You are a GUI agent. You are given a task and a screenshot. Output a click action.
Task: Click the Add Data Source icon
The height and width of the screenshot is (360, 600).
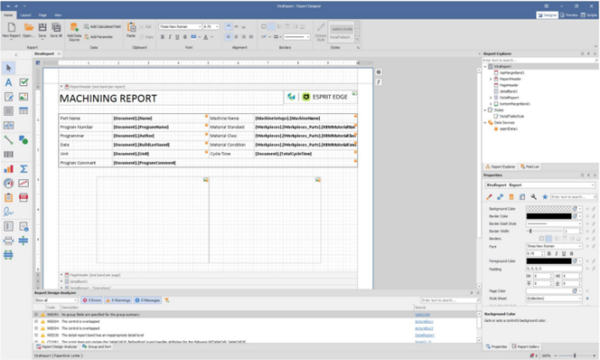74,31
